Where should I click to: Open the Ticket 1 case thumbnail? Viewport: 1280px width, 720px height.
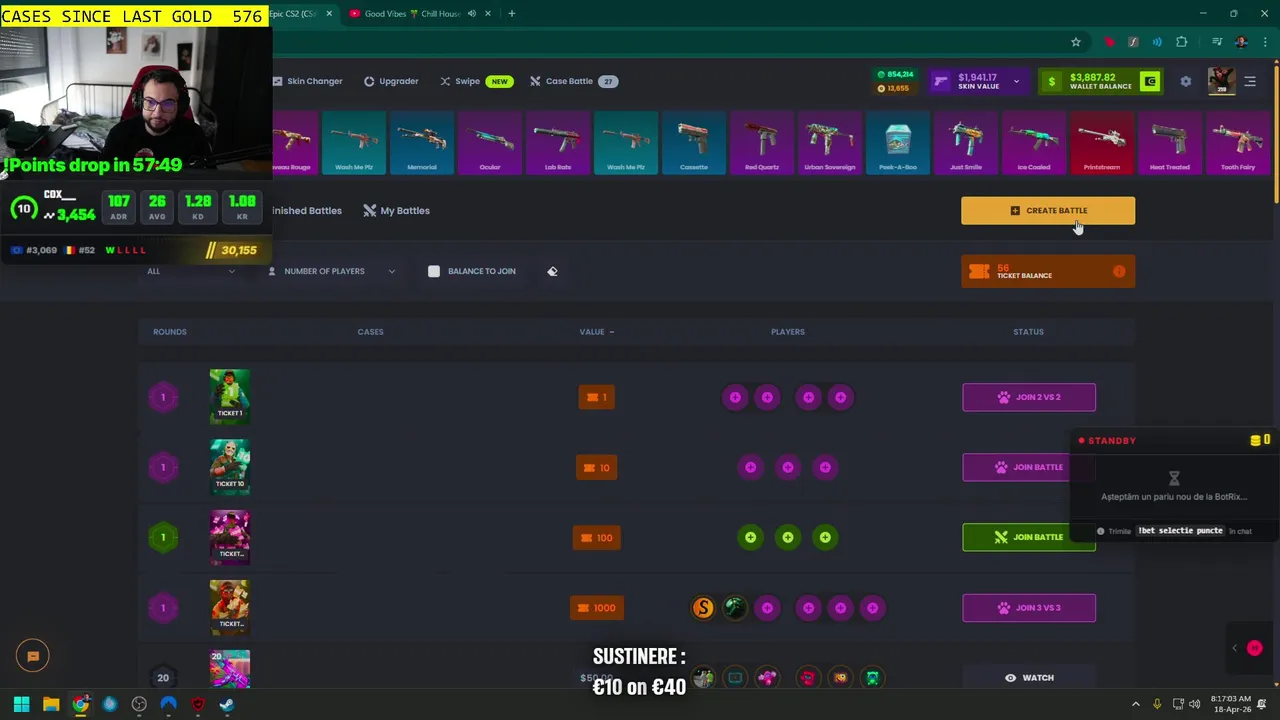click(x=230, y=395)
